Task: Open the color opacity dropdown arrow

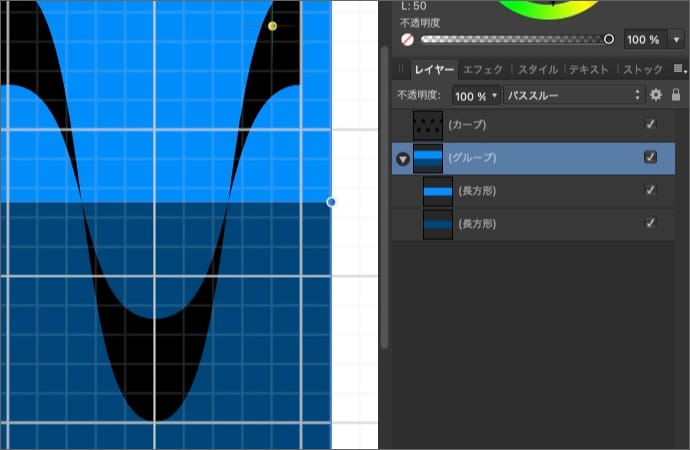Action: coord(677,40)
